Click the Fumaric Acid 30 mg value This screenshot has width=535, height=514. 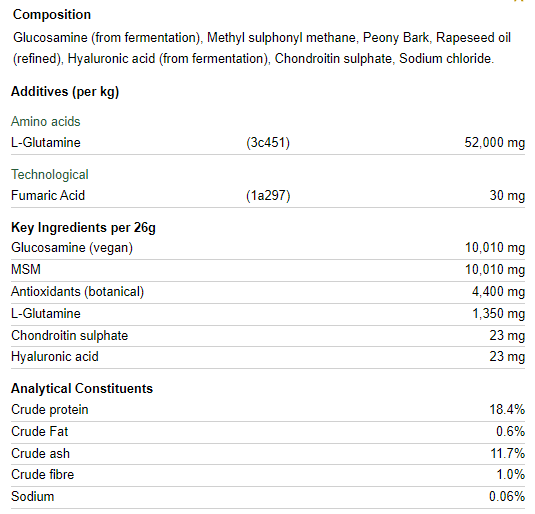coord(507,196)
